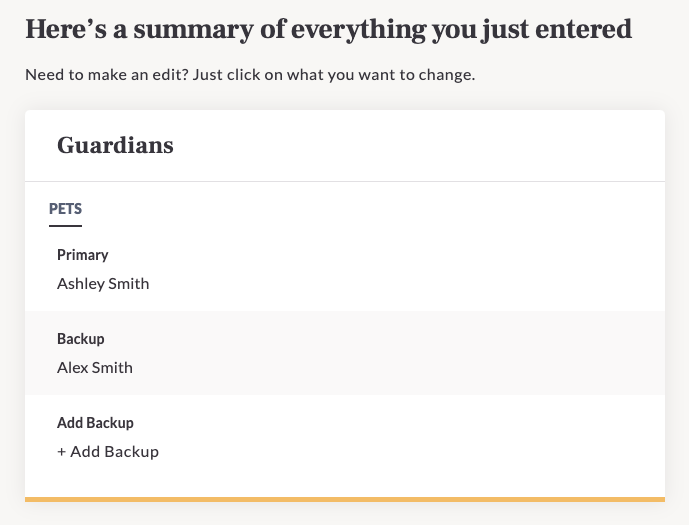Click the "Primary" field label
This screenshot has width=689, height=525.
(x=82, y=255)
